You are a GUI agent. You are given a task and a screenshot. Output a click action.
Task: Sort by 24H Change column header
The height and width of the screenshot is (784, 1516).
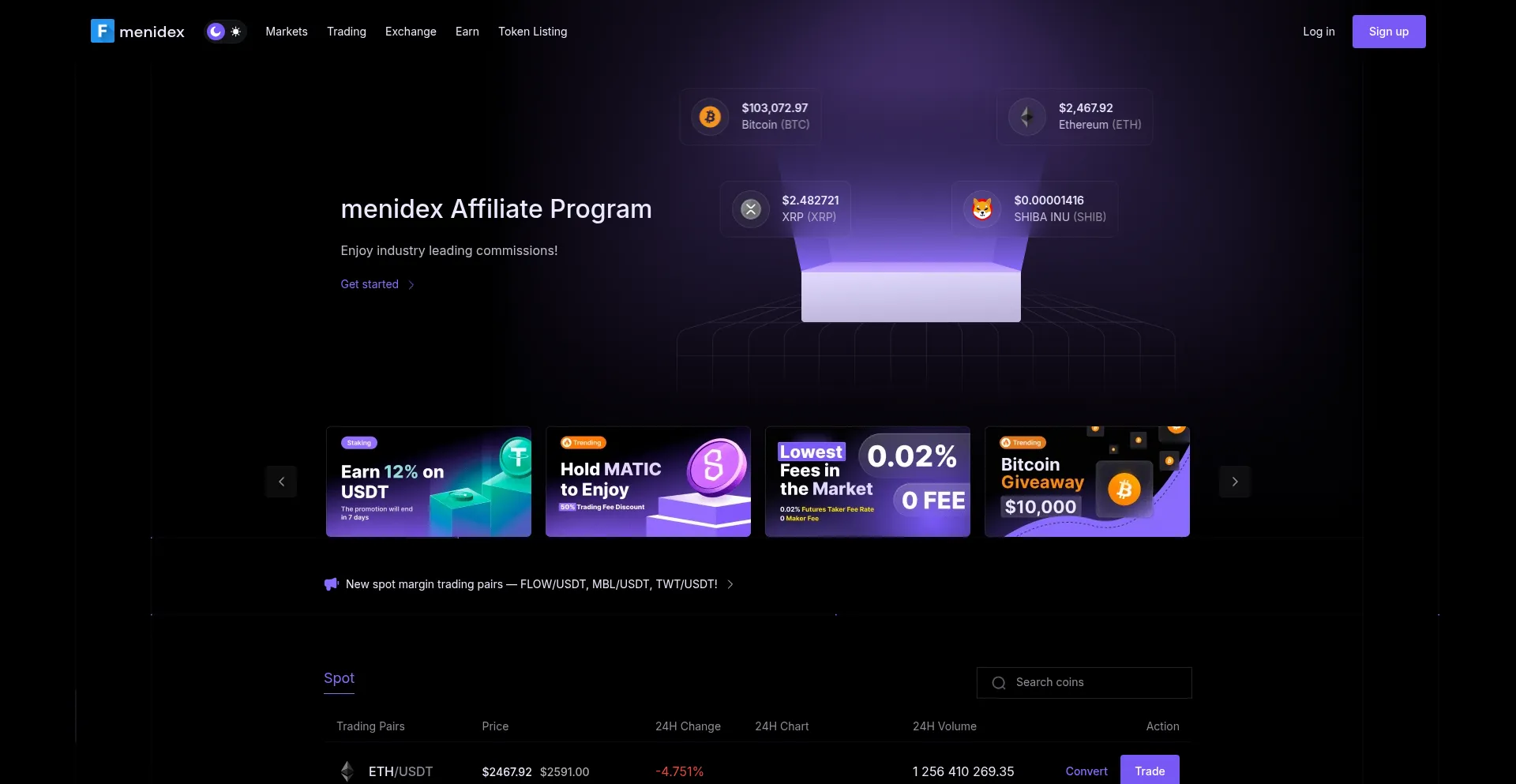pyautogui.click(x=688, y=726)
